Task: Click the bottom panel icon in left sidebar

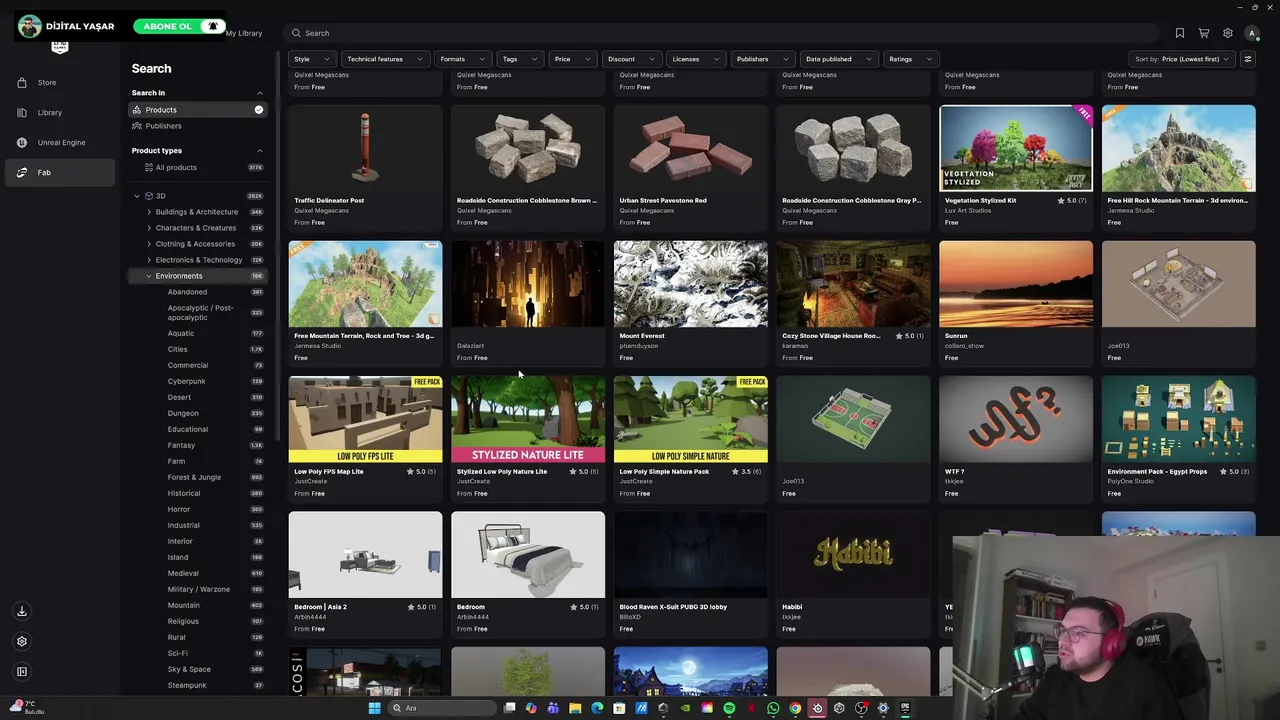Action: point(22,671)
